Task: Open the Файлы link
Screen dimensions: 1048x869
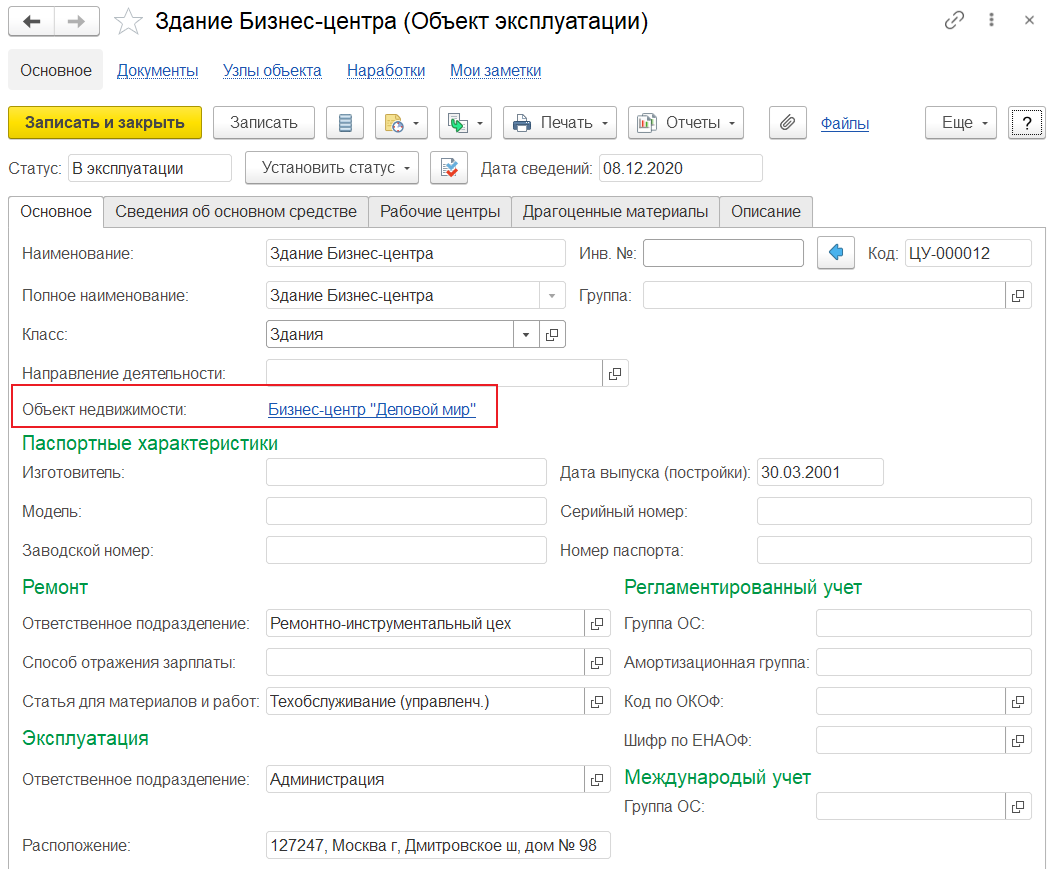Action: tap(844, 123)
